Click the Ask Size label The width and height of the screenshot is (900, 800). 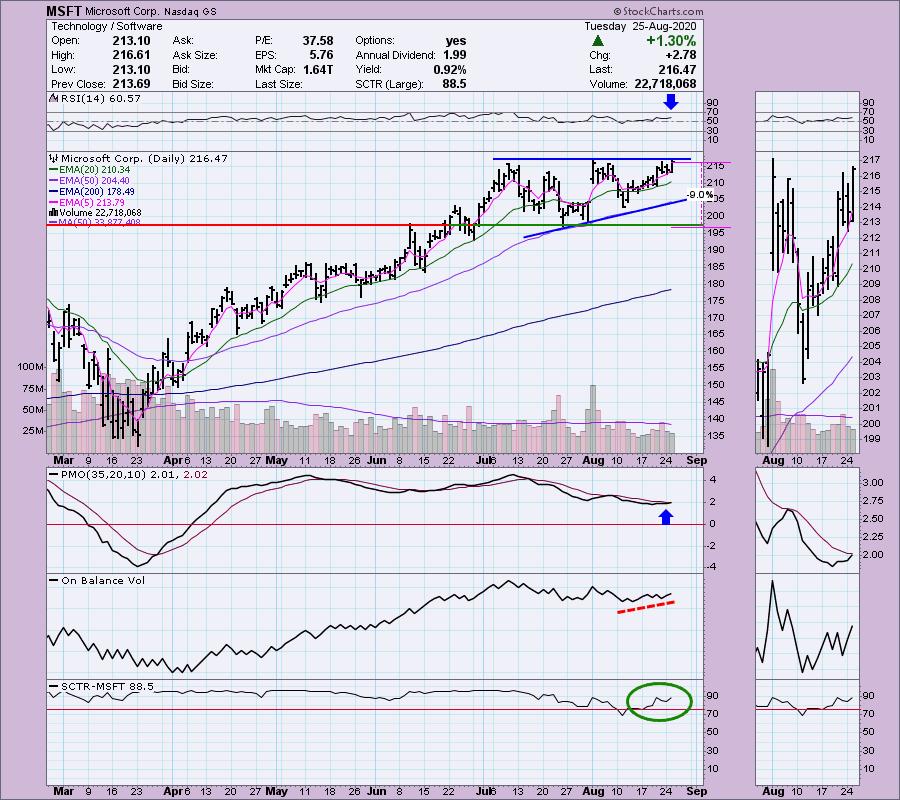click(195, 55)
